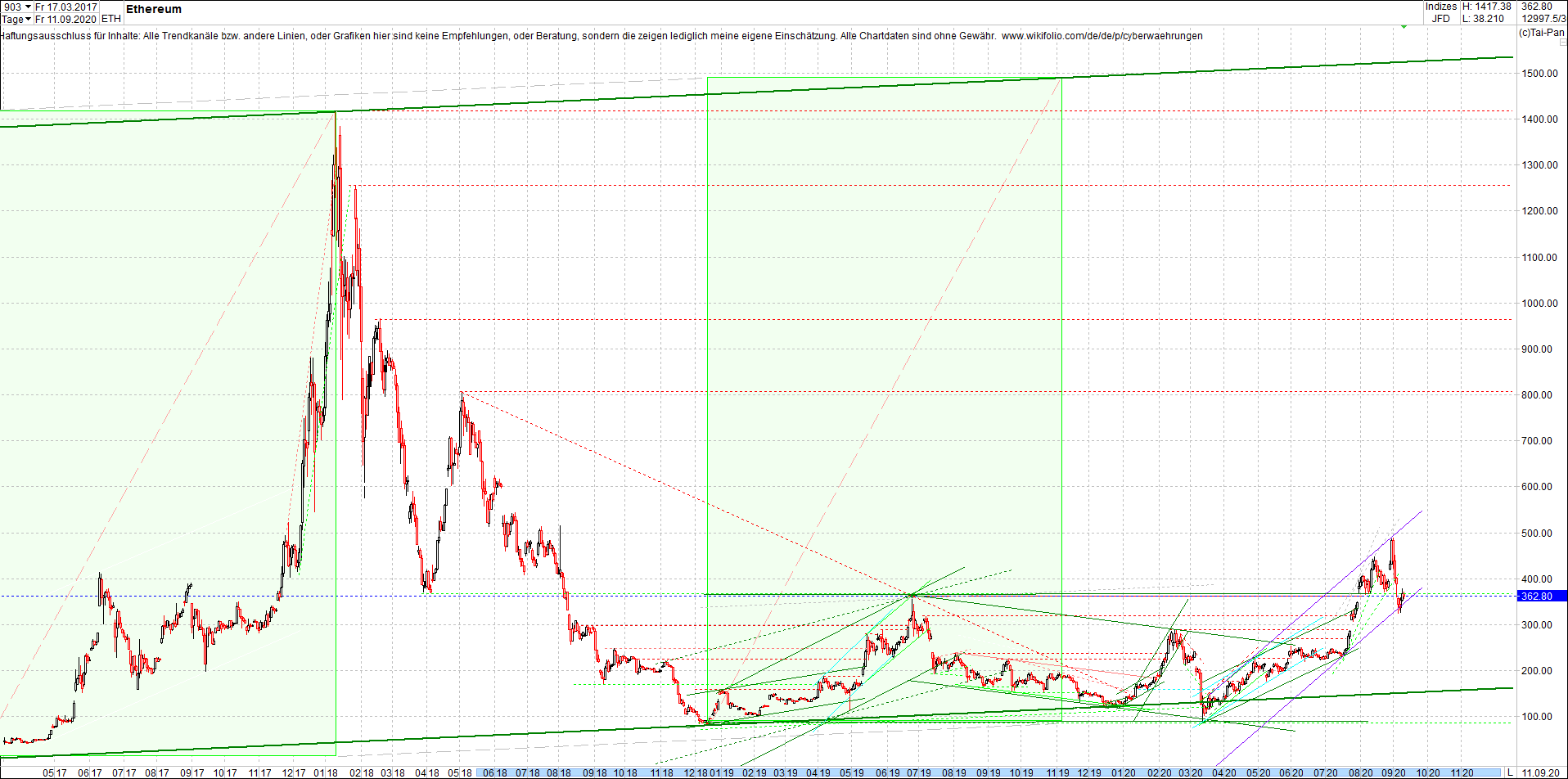1568x779 pixels.
Task: Click the "Indizes" label in the header
Action: (x=1440, y=7)
